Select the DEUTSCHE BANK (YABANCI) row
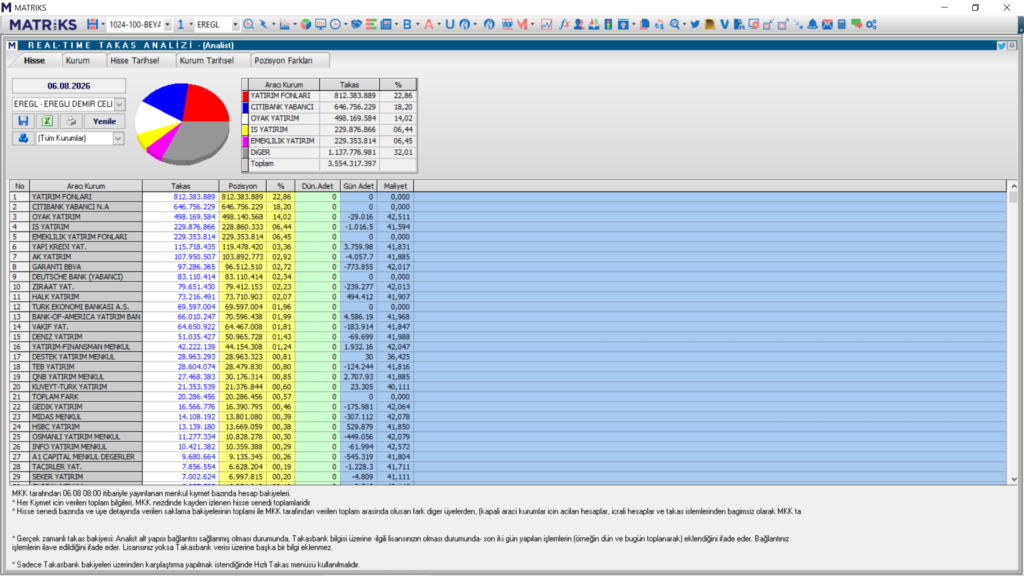This screenshot has height=576, width=1024. [x=508, y=277]
